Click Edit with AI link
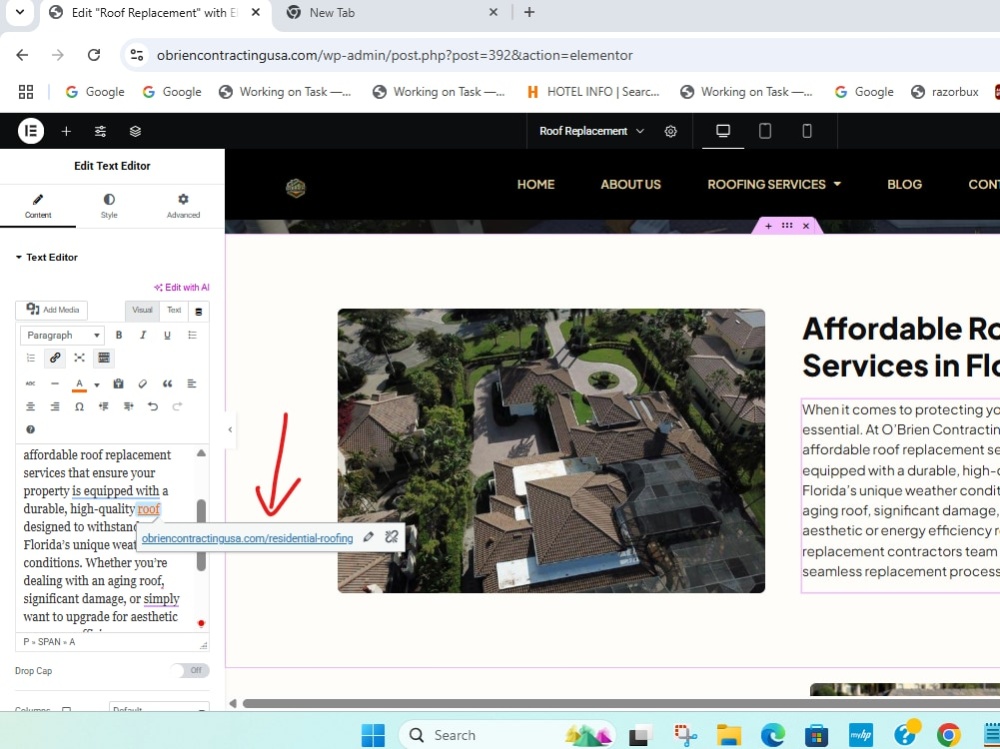 (182, 287)
